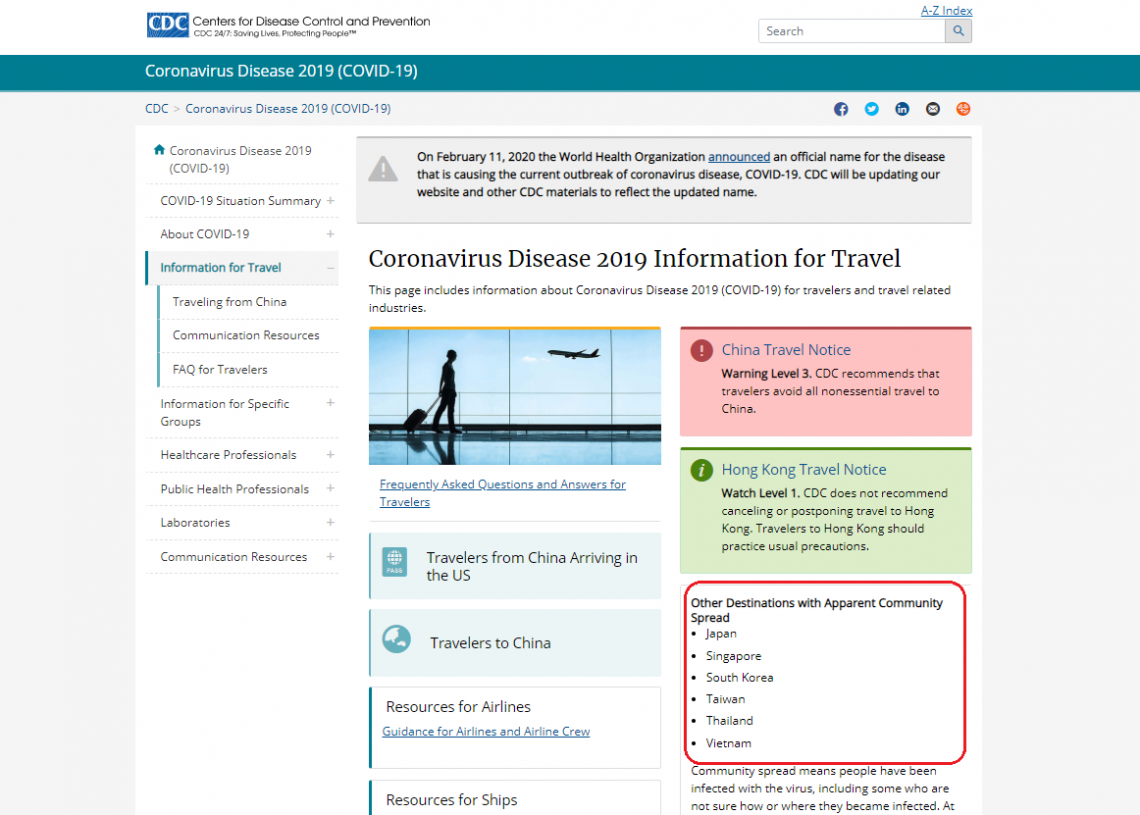Click the globe icon on Travelers to China

397,639
